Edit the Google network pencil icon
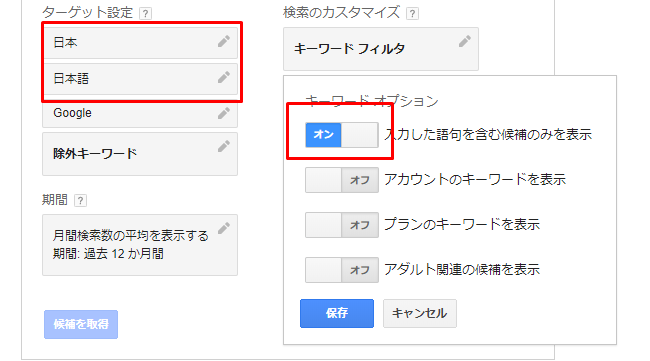Screen dimensions: 650x361 (224, 113)
